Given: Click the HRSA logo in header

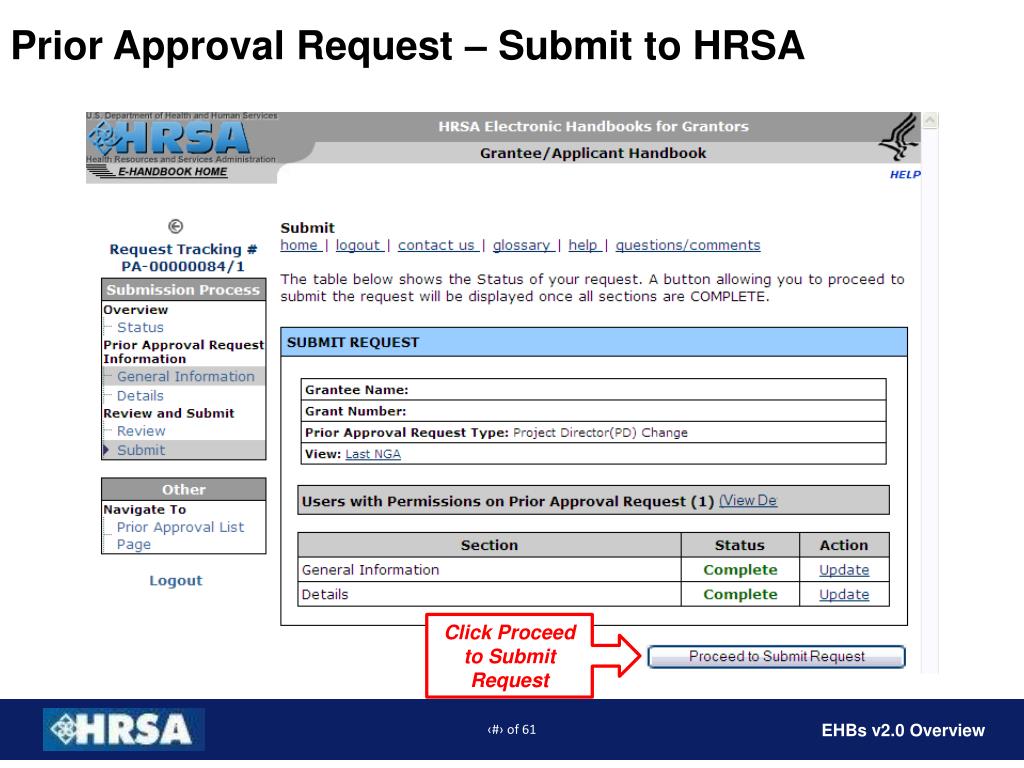Looking at the screenshot, I should pos(170,138).
